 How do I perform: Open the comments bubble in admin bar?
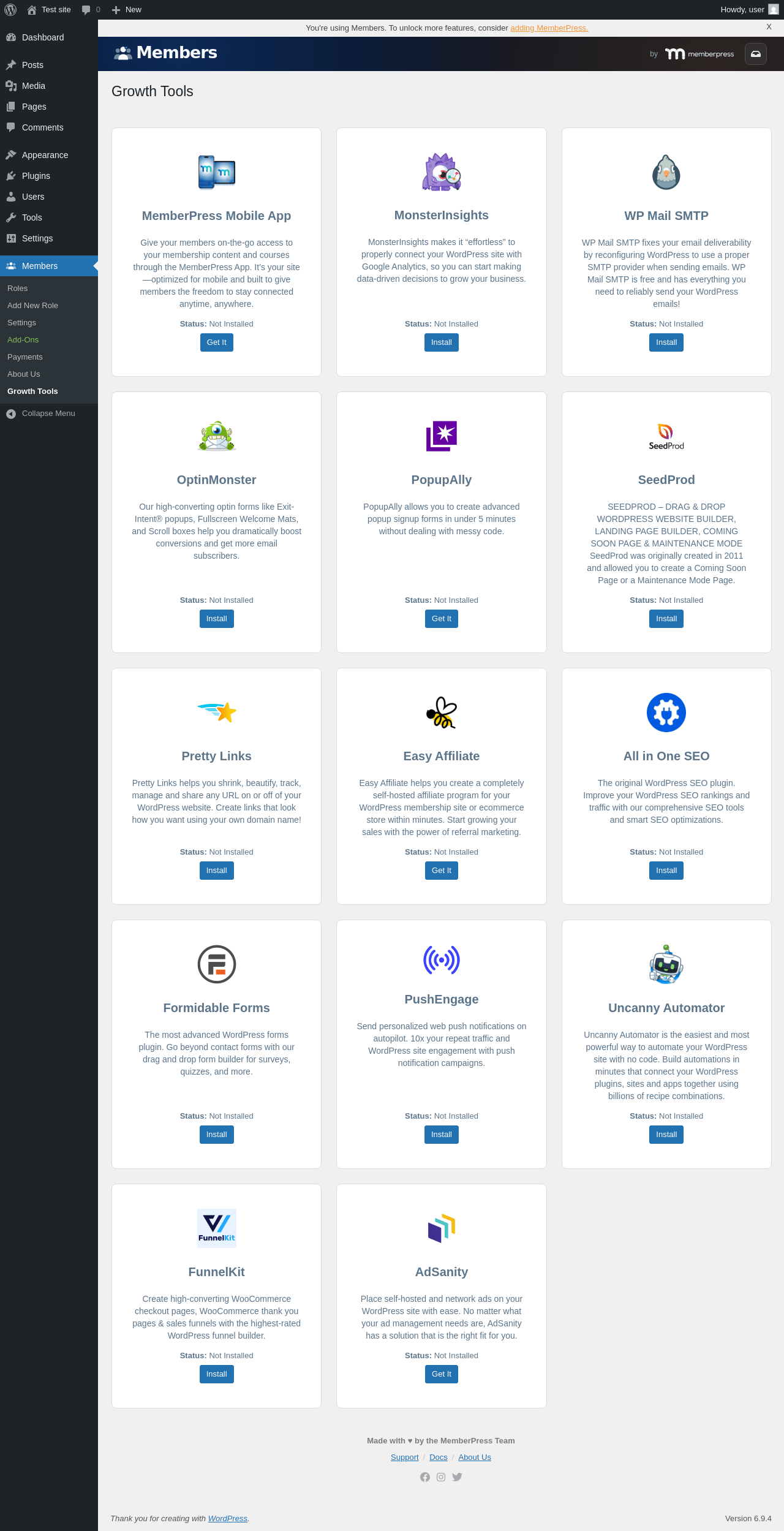click(x=86, y=10)
